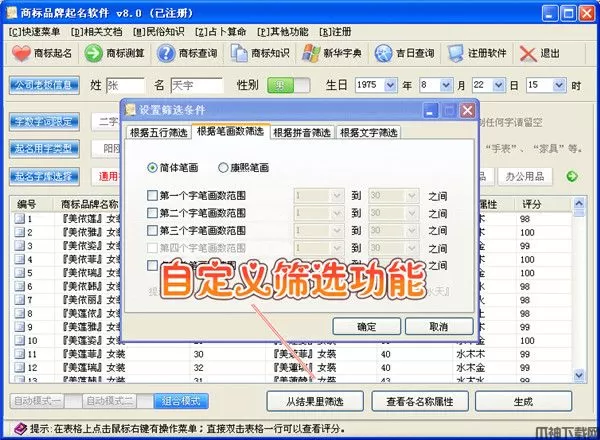Viewport: 600px width, 440px height.
Task: Open 商标知识 documents icon
Action: tap(239, 53)
